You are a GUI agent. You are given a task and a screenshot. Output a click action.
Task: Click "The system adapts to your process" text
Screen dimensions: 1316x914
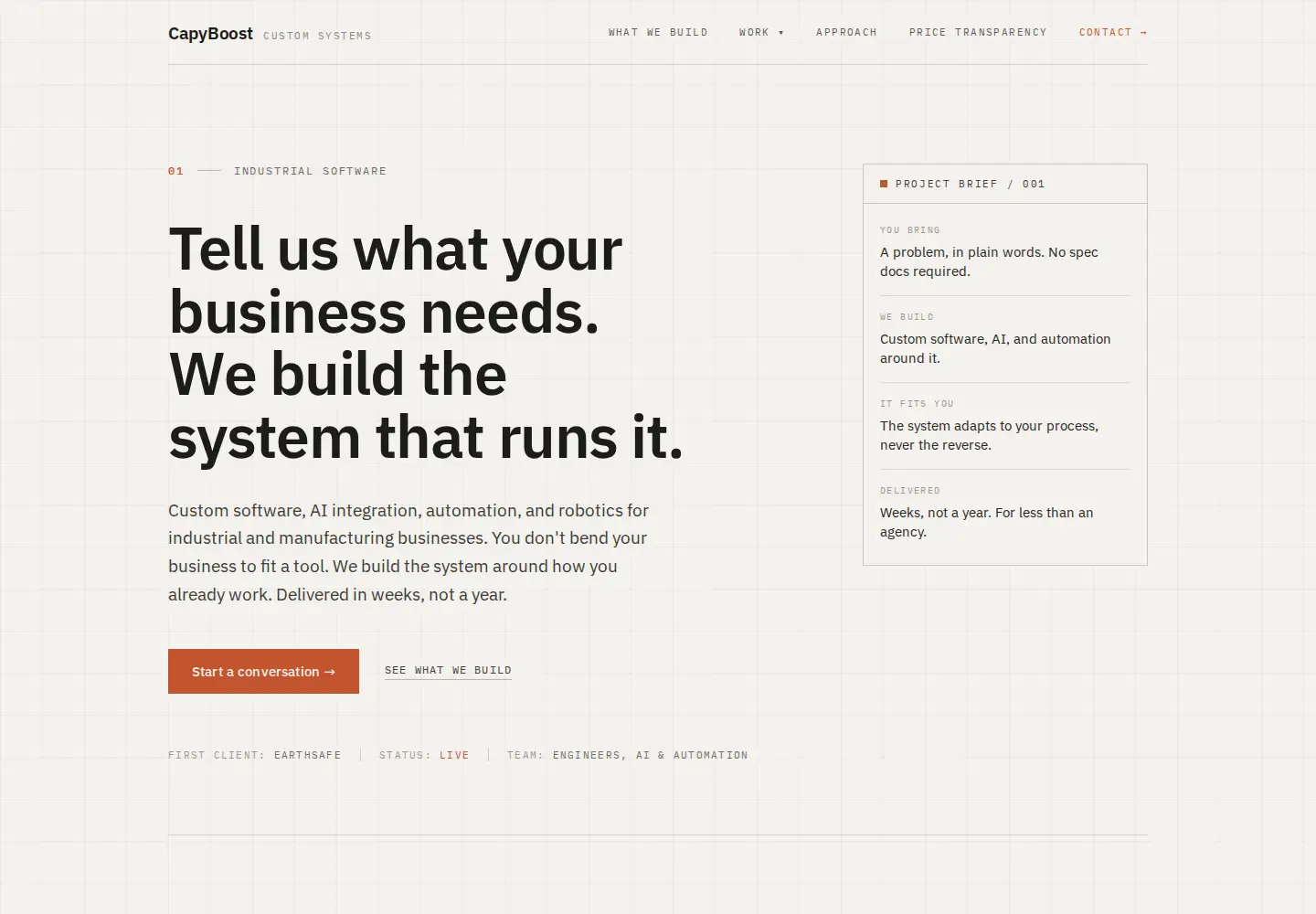point(989,435)
